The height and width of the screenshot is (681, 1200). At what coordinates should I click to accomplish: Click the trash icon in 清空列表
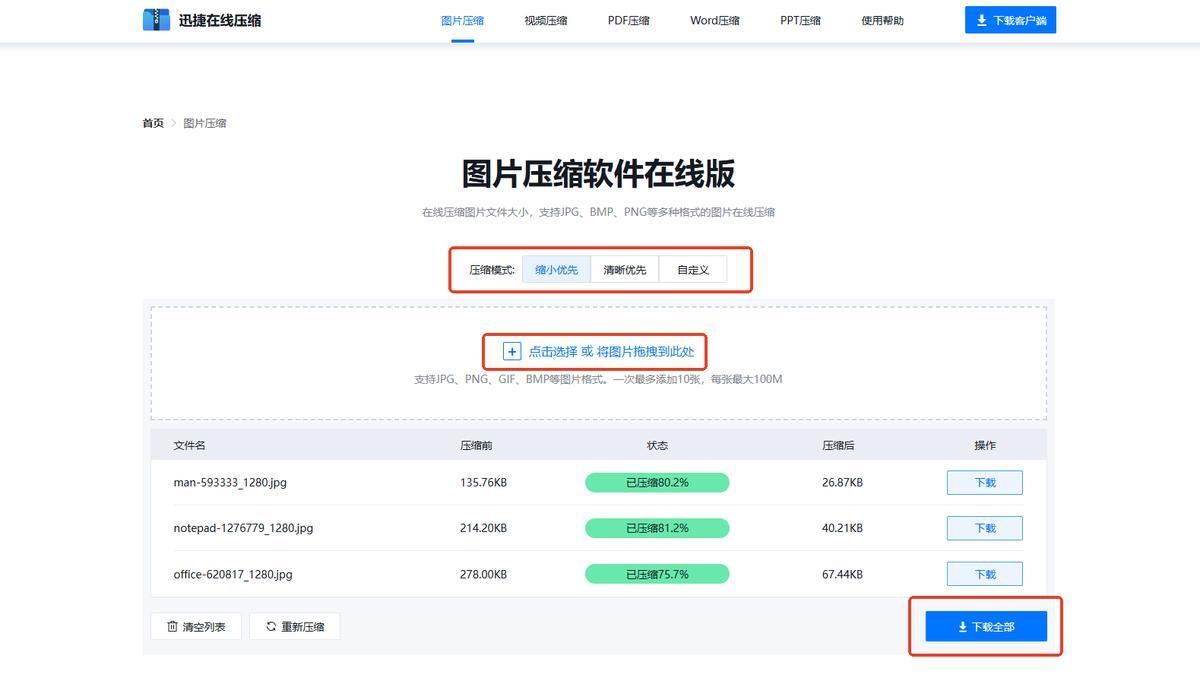coord(172,627)
